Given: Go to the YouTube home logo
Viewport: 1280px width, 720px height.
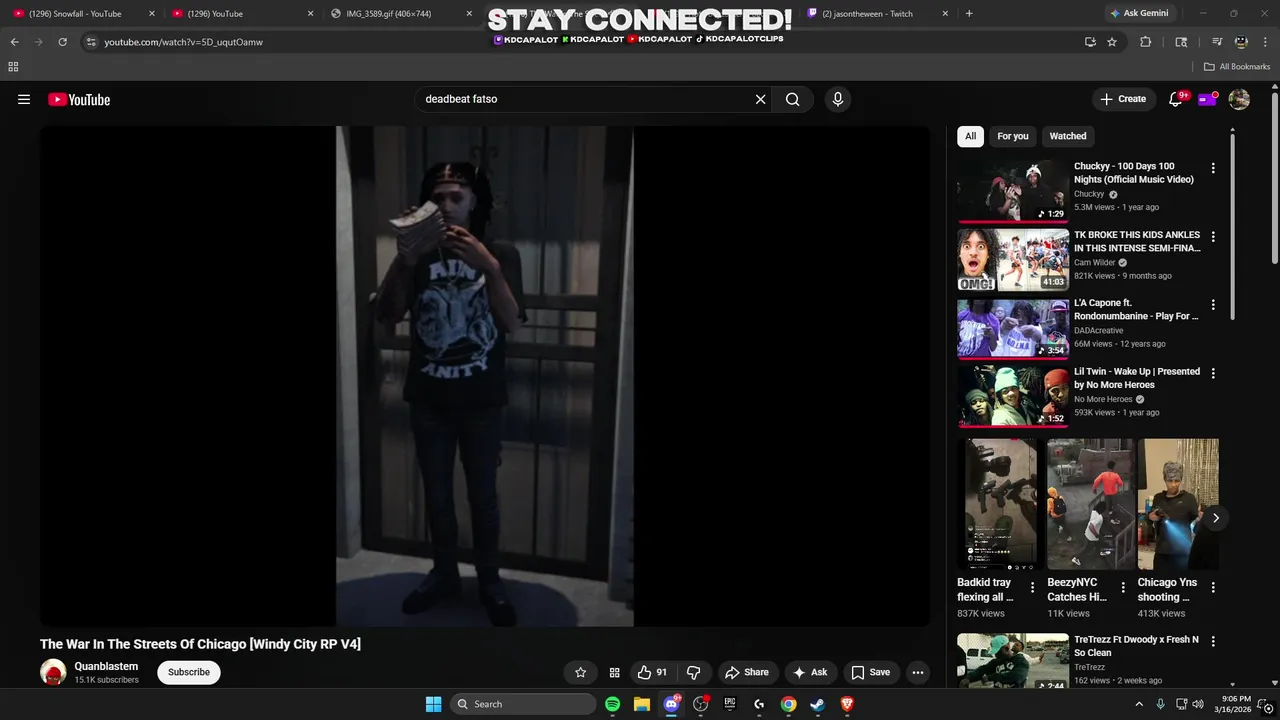Looking at the screenshot, I should tap(79, 99).
